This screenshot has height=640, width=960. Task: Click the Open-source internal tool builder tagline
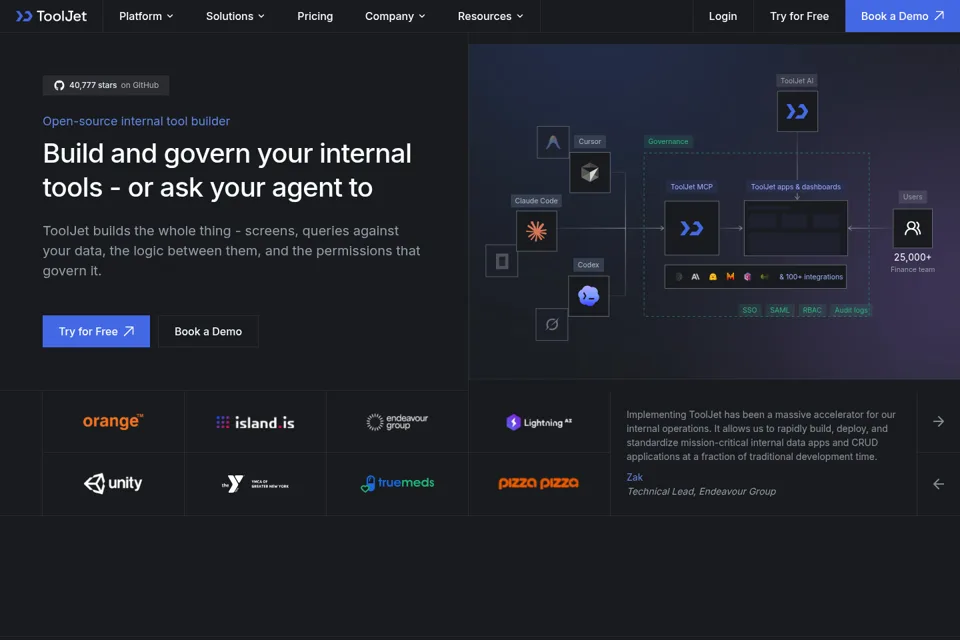(x=137, y=121)
